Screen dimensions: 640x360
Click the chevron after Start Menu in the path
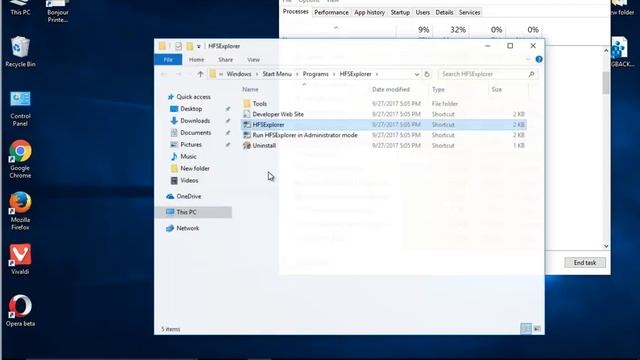[x=297, y=74]
